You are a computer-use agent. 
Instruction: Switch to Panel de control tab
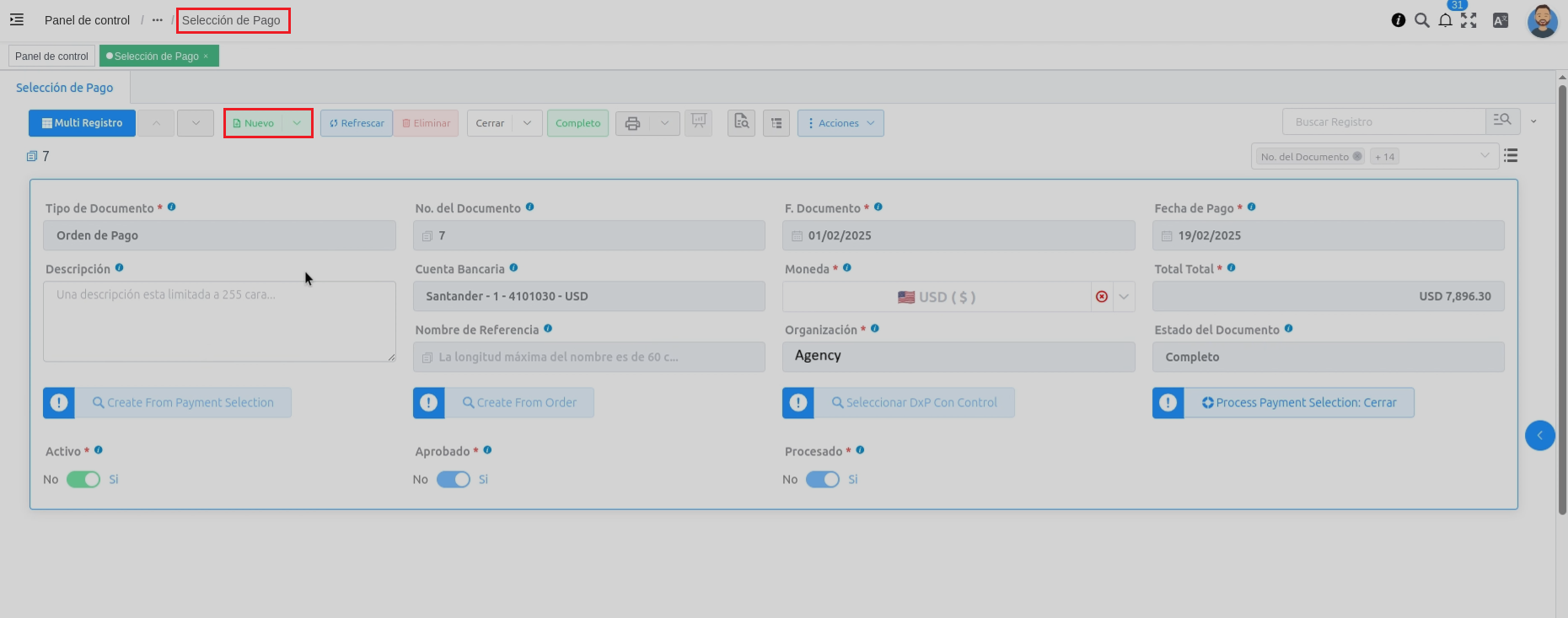[x=51, y=56]
